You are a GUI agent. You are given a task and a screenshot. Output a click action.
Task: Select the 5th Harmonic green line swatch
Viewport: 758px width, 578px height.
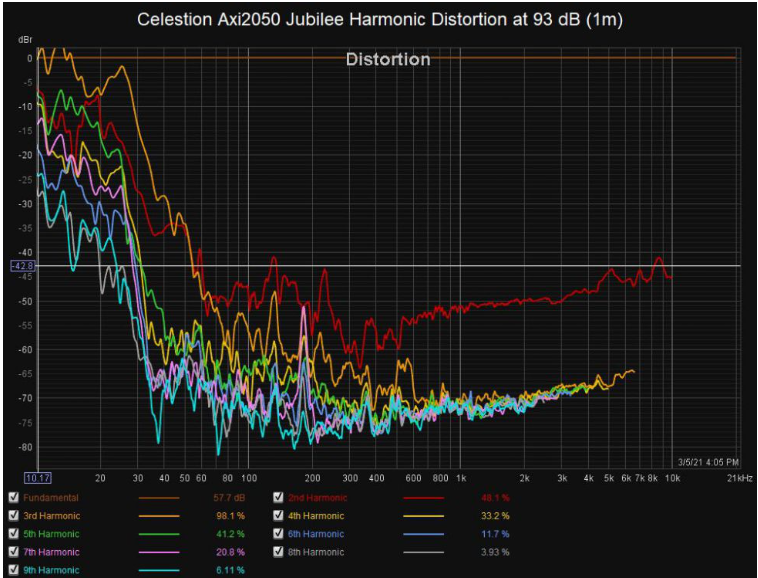tap(159, 534)
